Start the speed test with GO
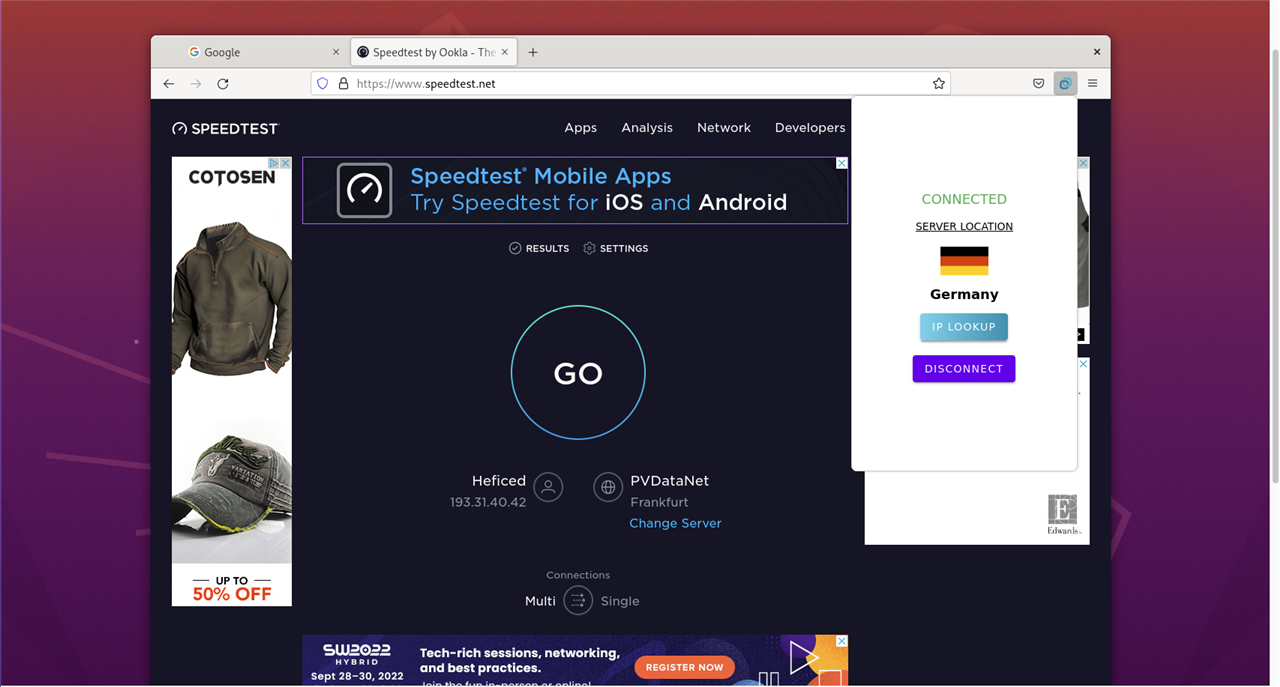The height and width of the screenshot is (687, 1280). 578,373
